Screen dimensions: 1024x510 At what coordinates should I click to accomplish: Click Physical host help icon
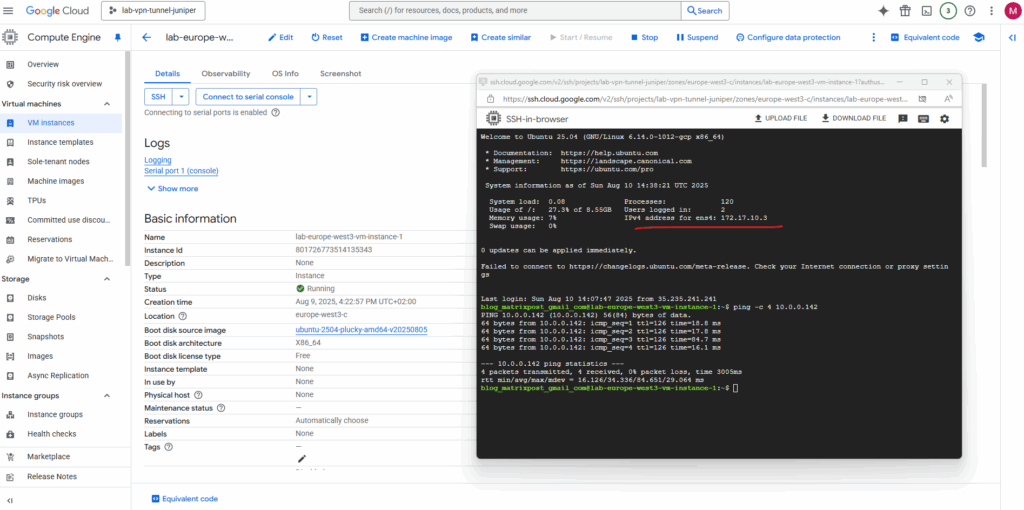(x=199, y=395)
